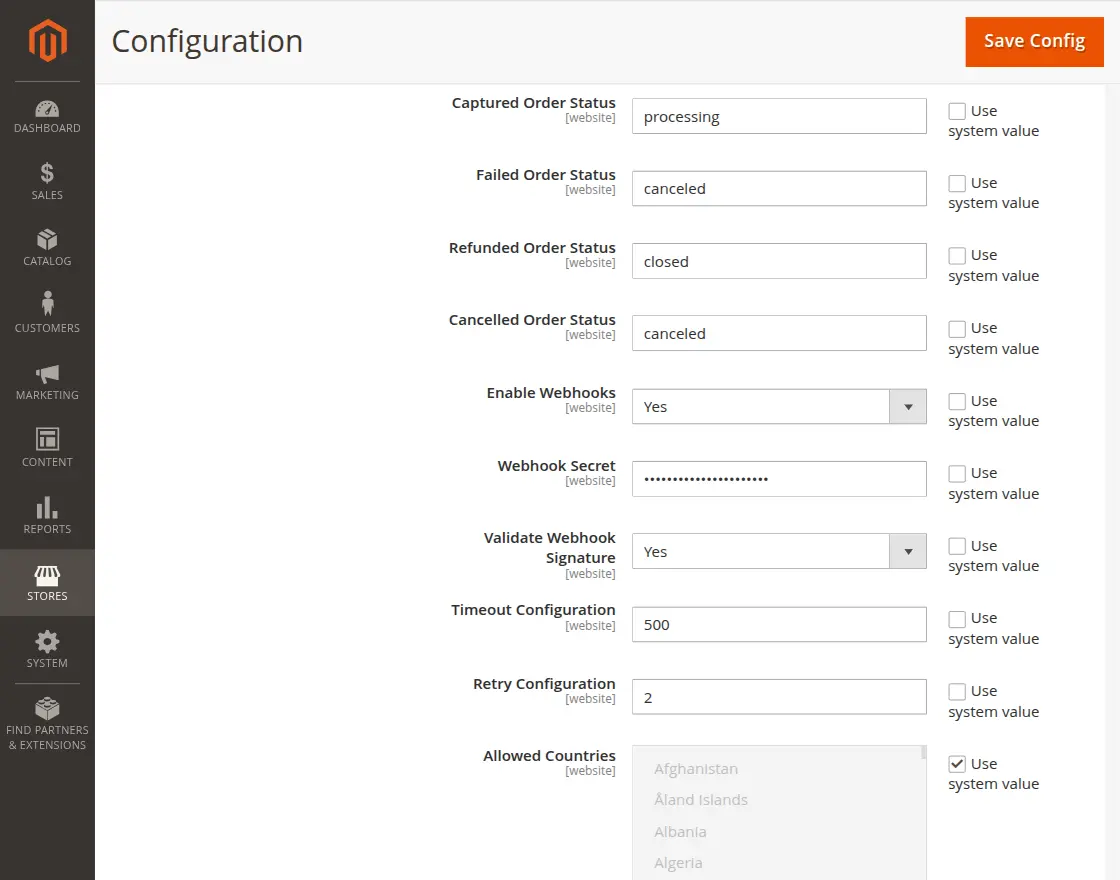Image resolution: width=1120 pixels, height=880 pixels.
Task: Open the Enable Webhooks dropdown
Action: [x=779, y=406]
